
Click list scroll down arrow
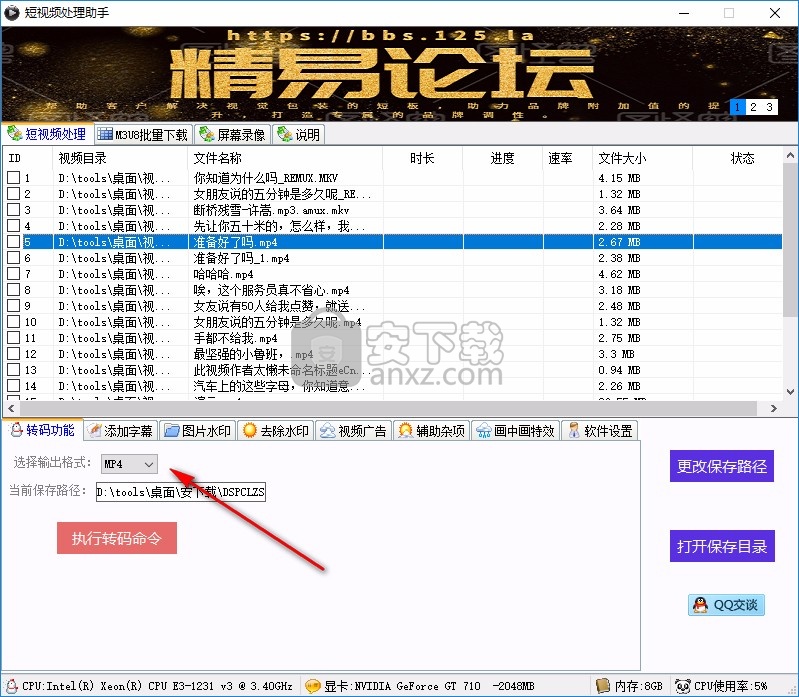790,392
